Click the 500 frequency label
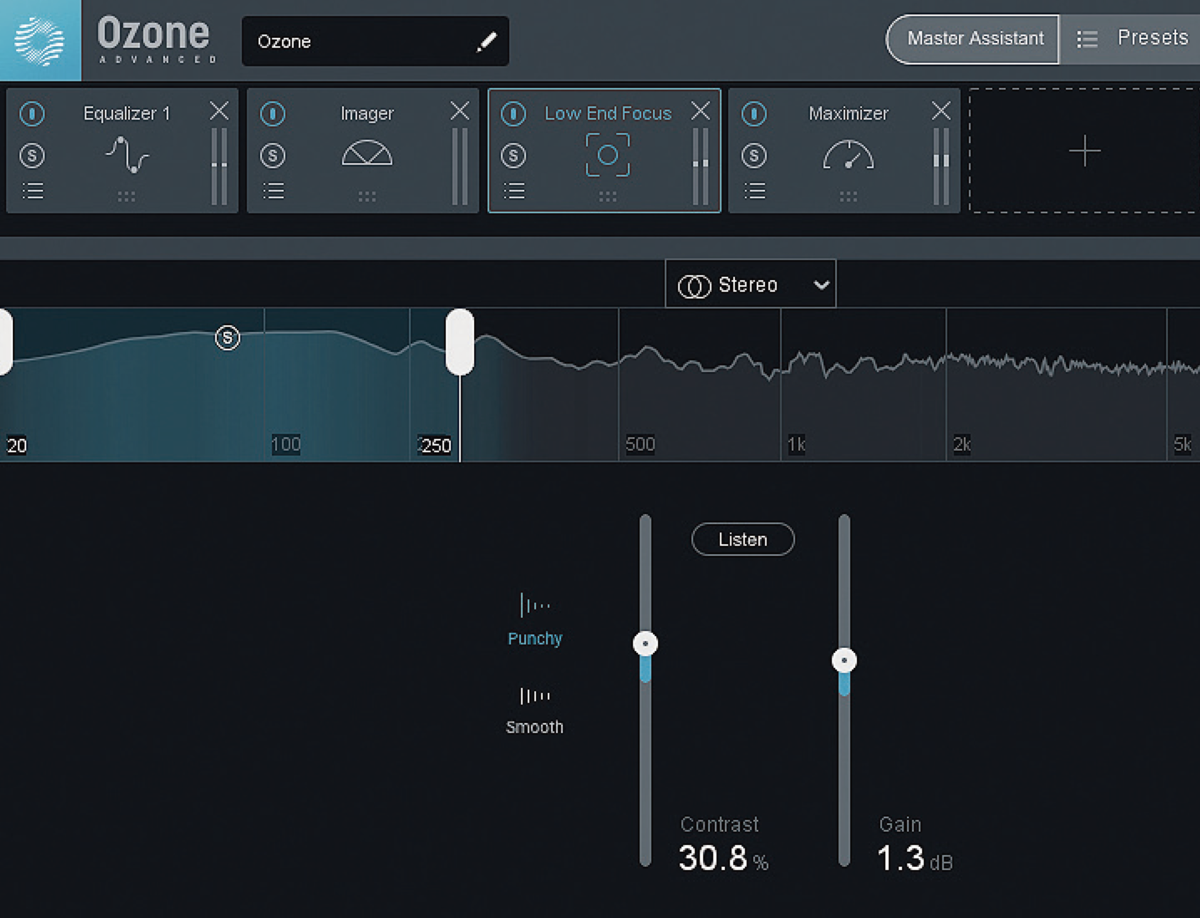Image resolution: width=1200 pixels, height=918 pixels. [x=640, y=445]
